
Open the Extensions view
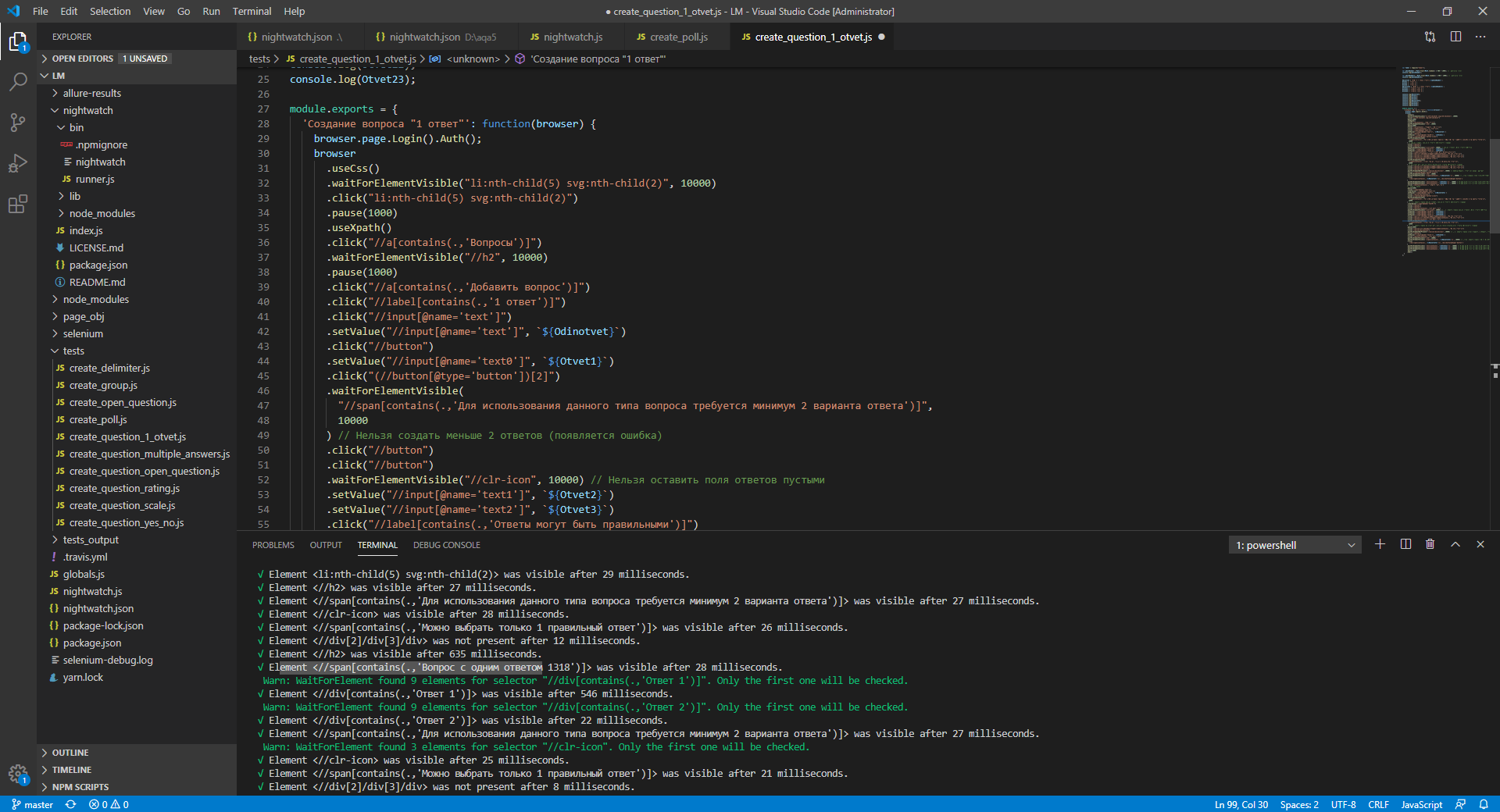point(18,205)
